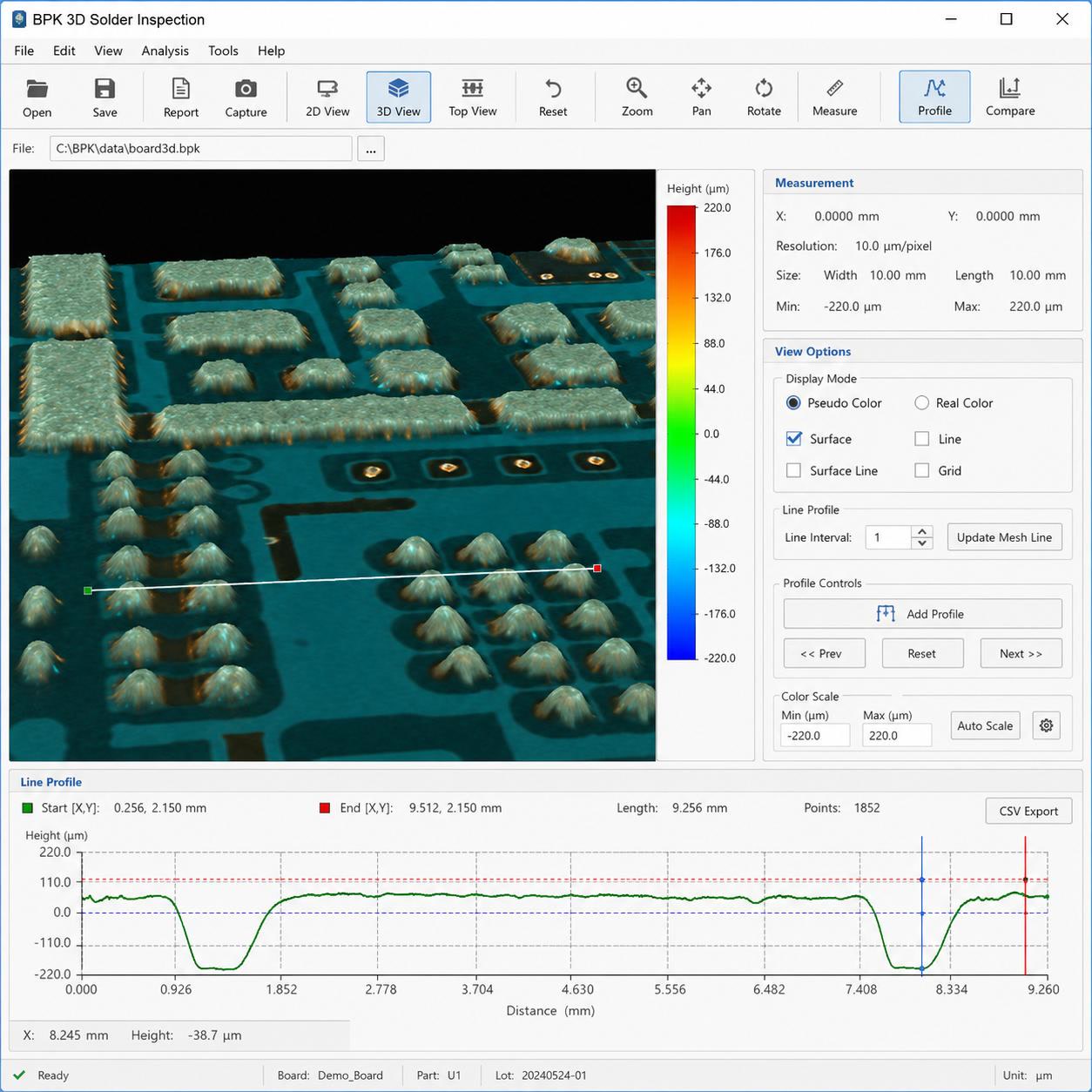Image resolution: width=1092 pixels, height=1092 pixels.
Task: Save the current board data
Action: pos(104,98)
